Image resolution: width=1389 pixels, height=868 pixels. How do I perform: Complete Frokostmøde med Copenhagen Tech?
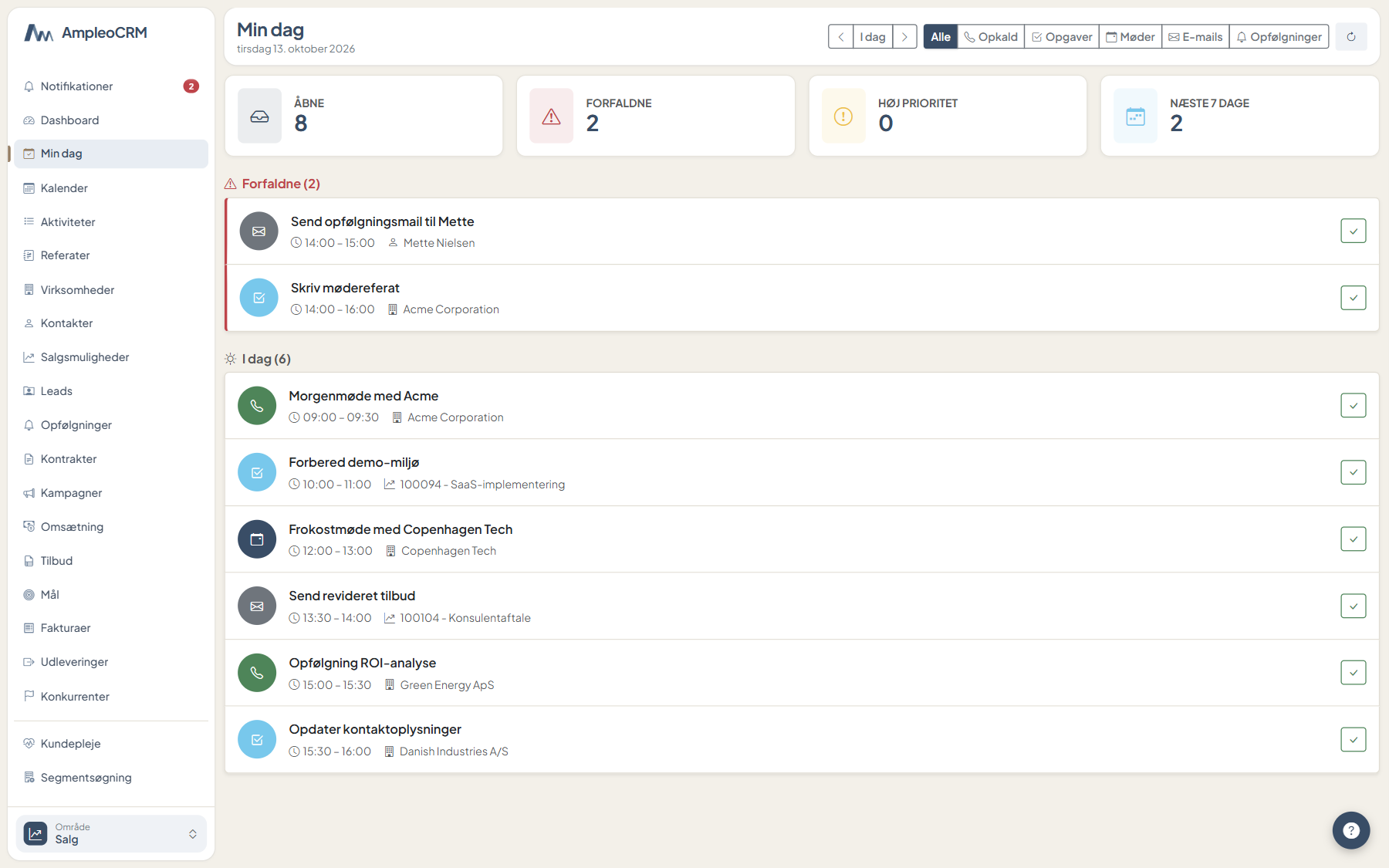pyautogui.click(x=1354, y=539)
